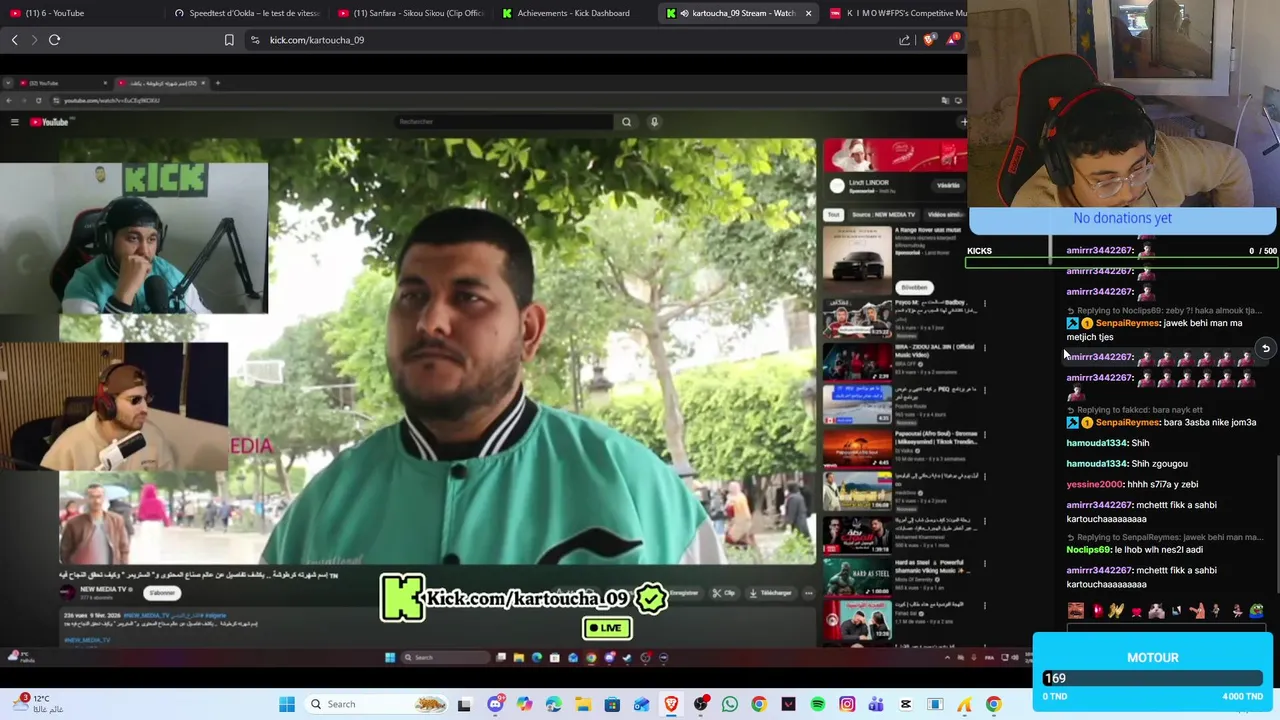The image size is (1280, 720).
Task: Open the Brave Shields lion icon
Action: tap(929, 40)
